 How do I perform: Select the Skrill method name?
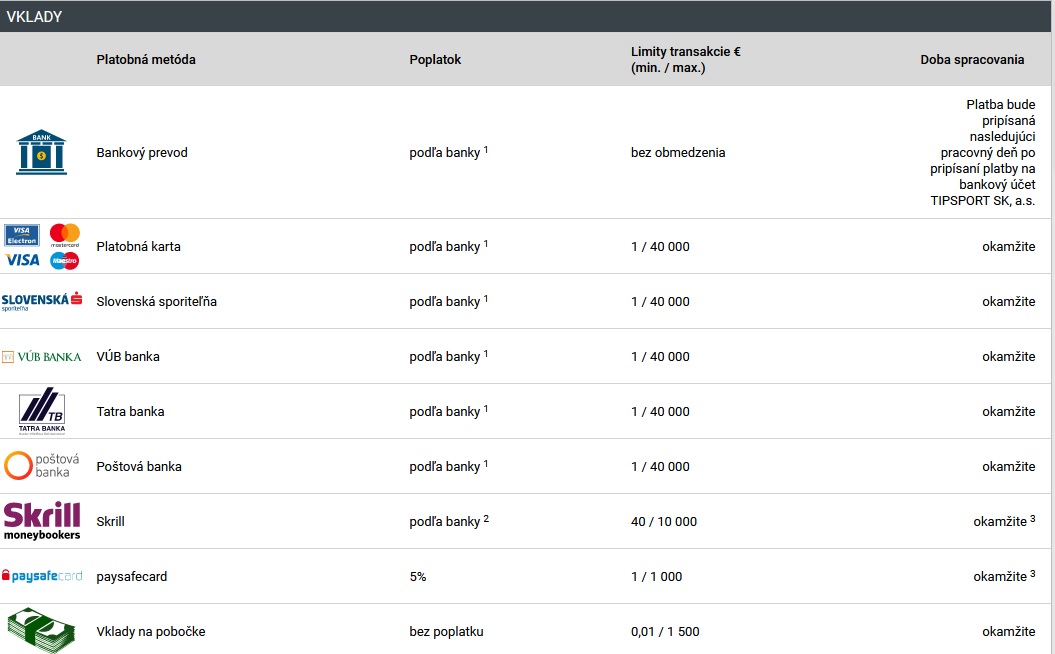point(110,521)
